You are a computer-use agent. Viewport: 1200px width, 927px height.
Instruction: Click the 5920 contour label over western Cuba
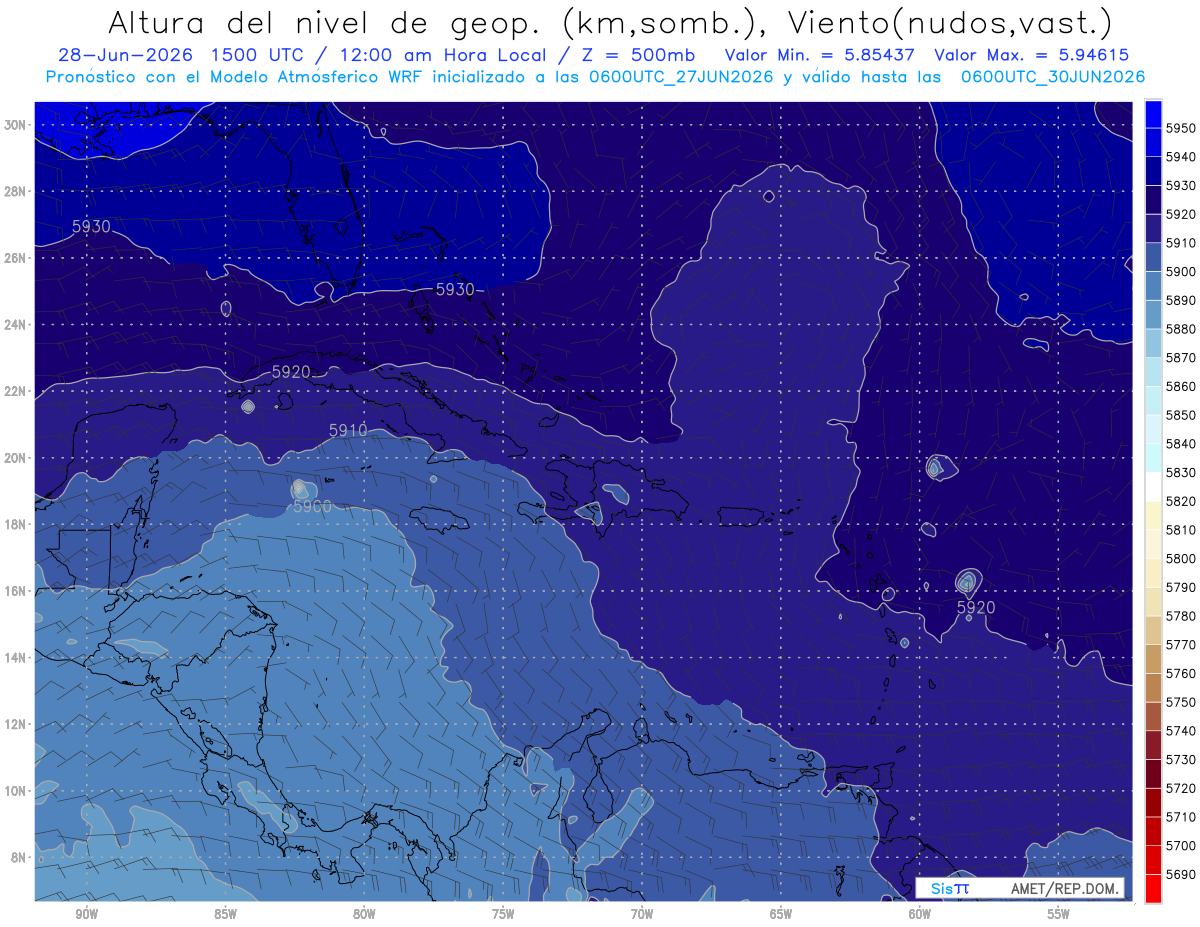click(x=291, y=372)
